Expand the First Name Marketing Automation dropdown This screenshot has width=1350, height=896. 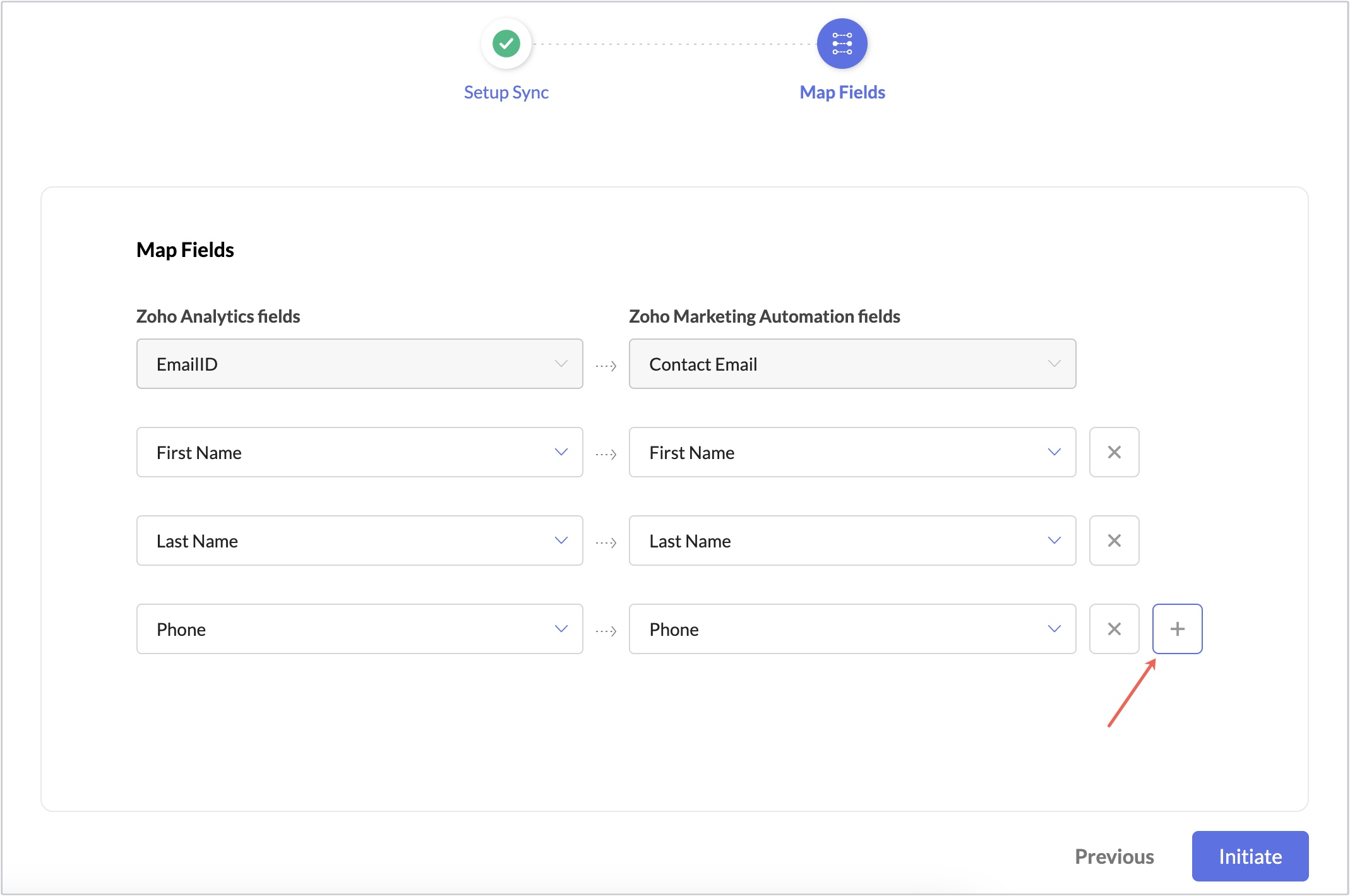tap(852, 452)
